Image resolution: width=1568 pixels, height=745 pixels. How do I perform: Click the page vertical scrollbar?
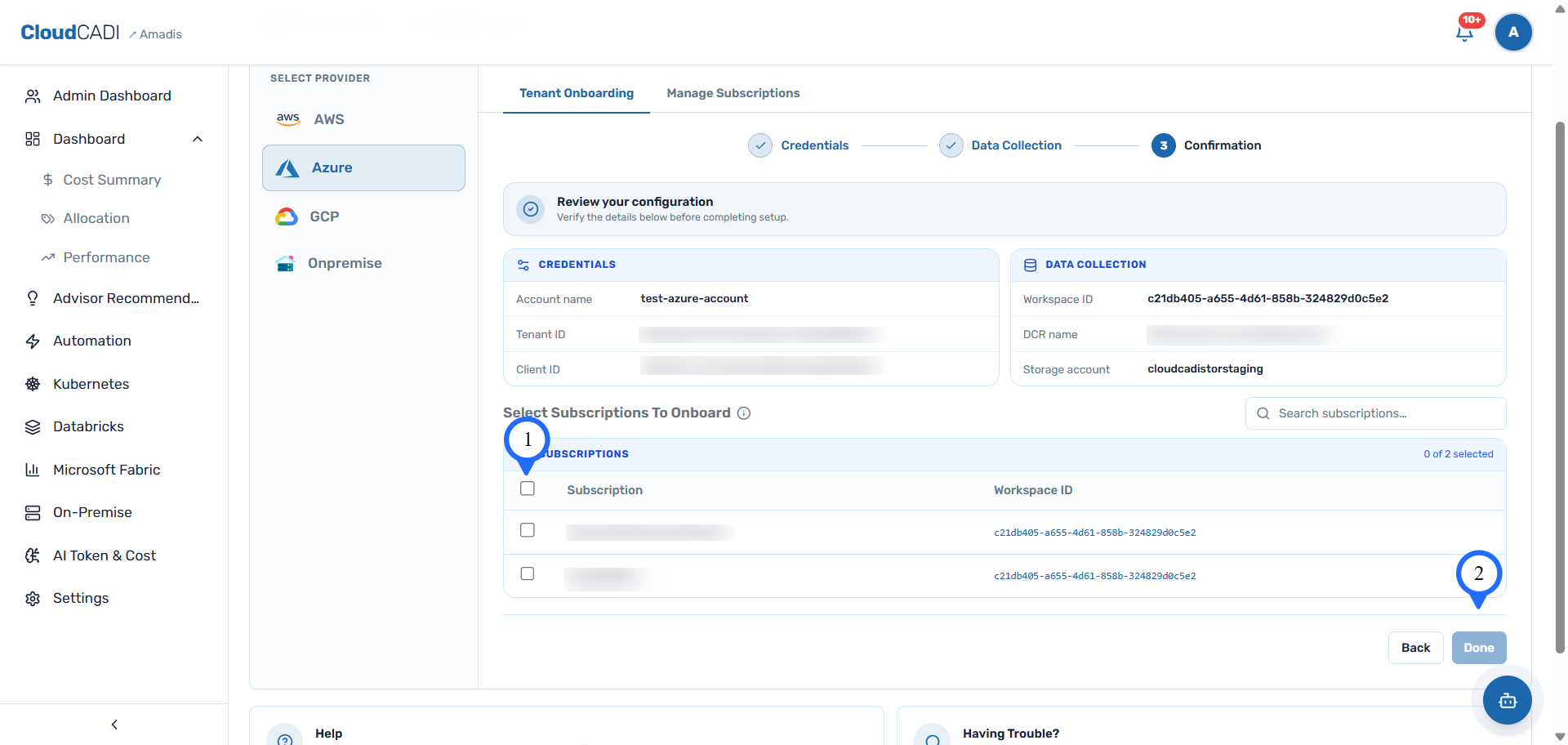point(1560,388)
